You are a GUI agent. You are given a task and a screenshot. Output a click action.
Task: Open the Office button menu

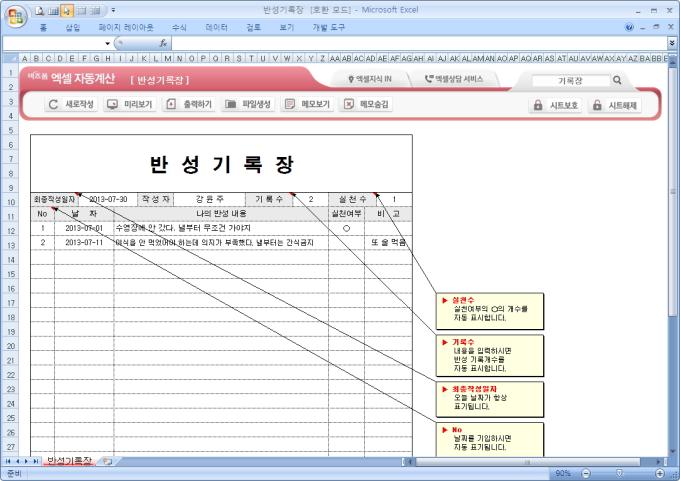[16, 17]
